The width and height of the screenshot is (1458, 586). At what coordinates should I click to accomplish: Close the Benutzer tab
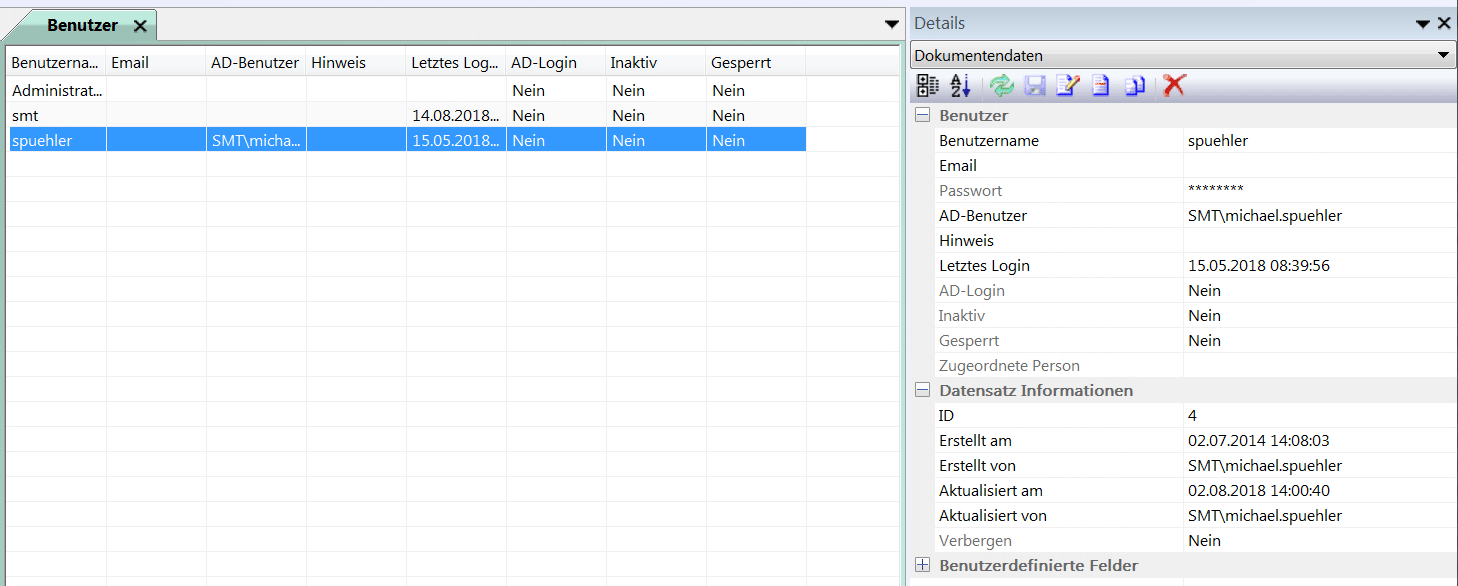[140, 26]
